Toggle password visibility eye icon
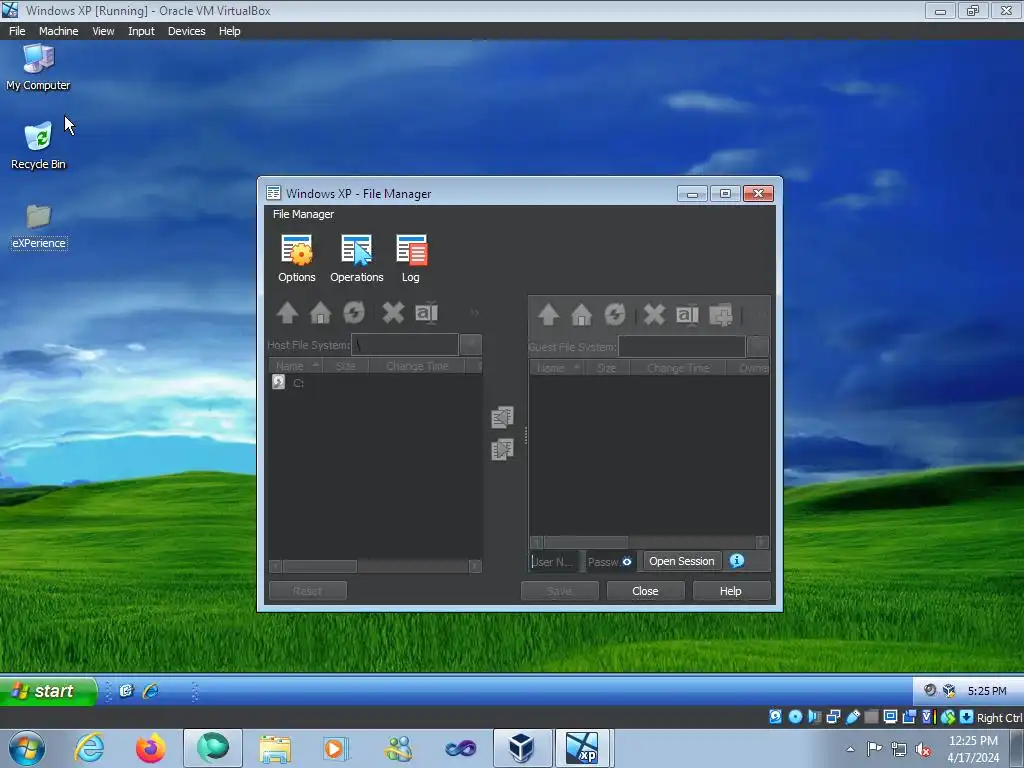Image resolution: width=1024 pixels, height=768 pixels. tap(627, 561)
